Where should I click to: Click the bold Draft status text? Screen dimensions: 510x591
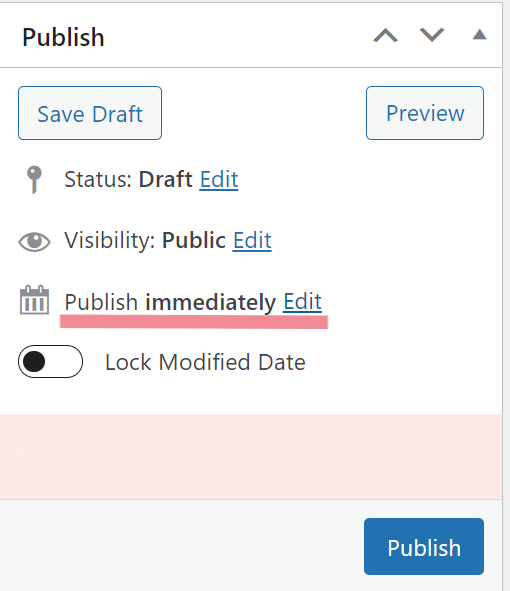pos(165,179)
